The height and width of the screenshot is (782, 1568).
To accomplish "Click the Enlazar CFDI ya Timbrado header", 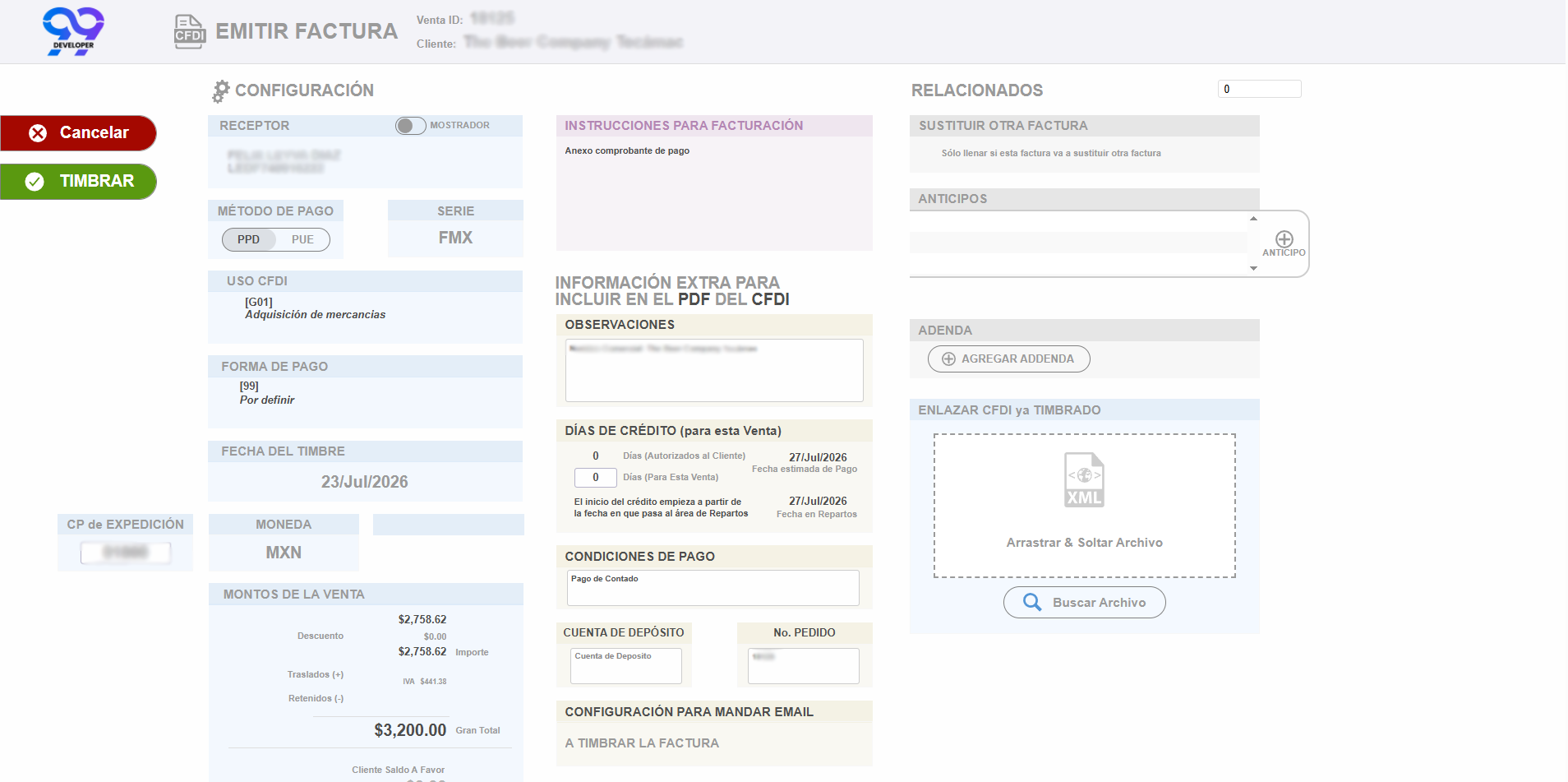I will pyautogui.click(x=1084, y=410).
